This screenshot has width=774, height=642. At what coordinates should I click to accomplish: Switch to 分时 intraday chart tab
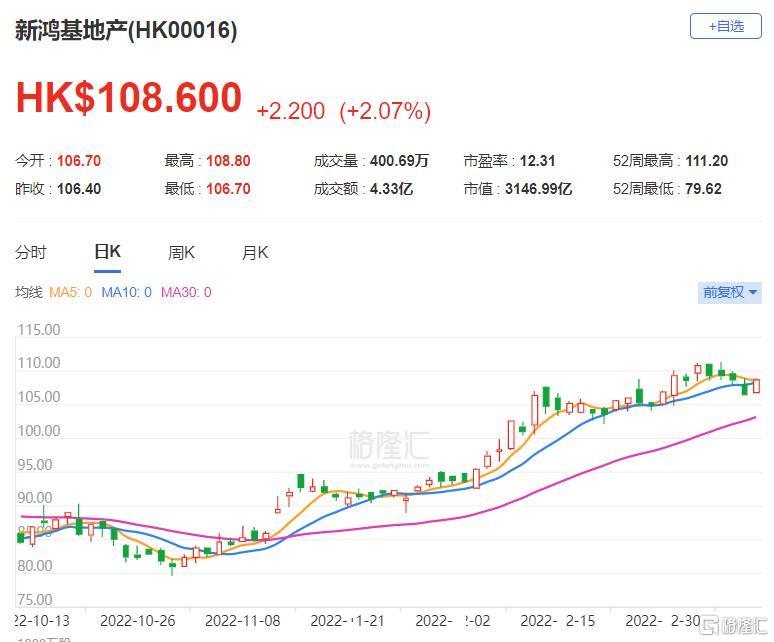(31, 253)
